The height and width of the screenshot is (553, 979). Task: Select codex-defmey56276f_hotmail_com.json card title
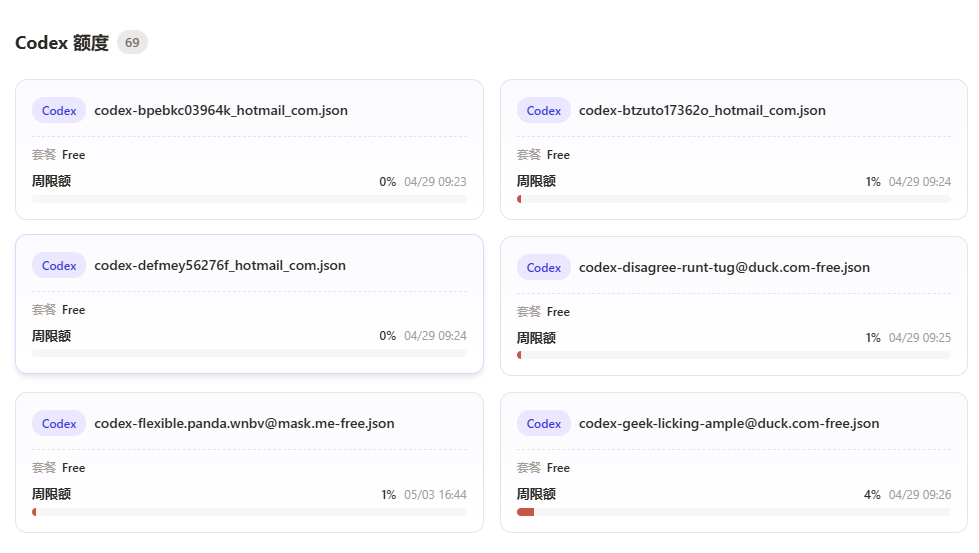[x=220, y=265]
